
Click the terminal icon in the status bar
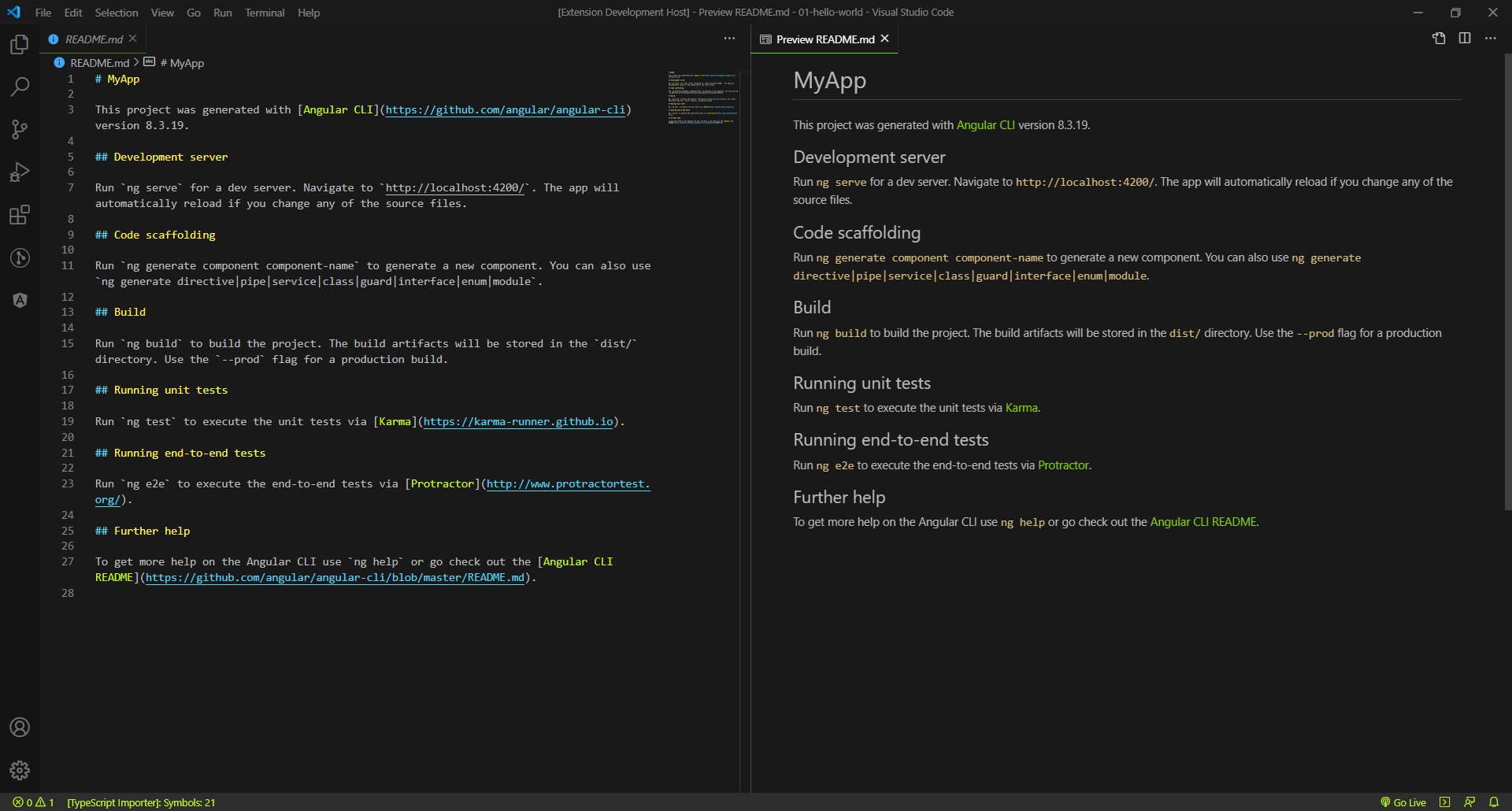click(1444, 802)
